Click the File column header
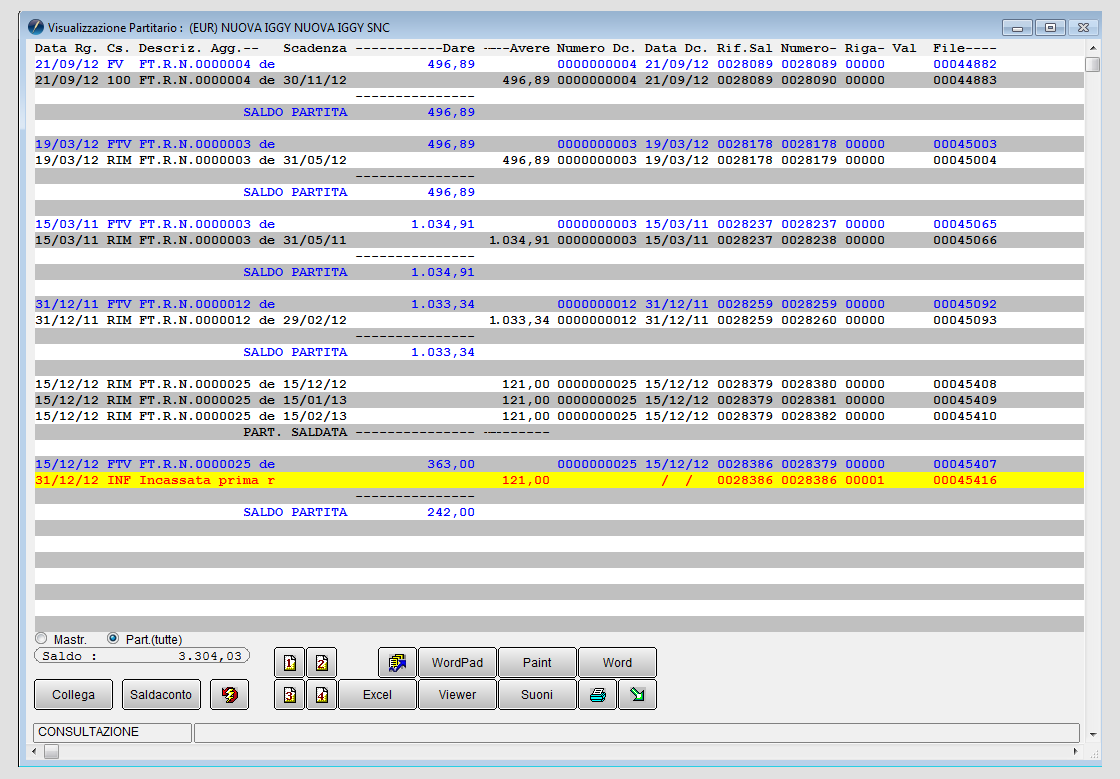This screenshot has width=1120, height=779. (964, 48)
